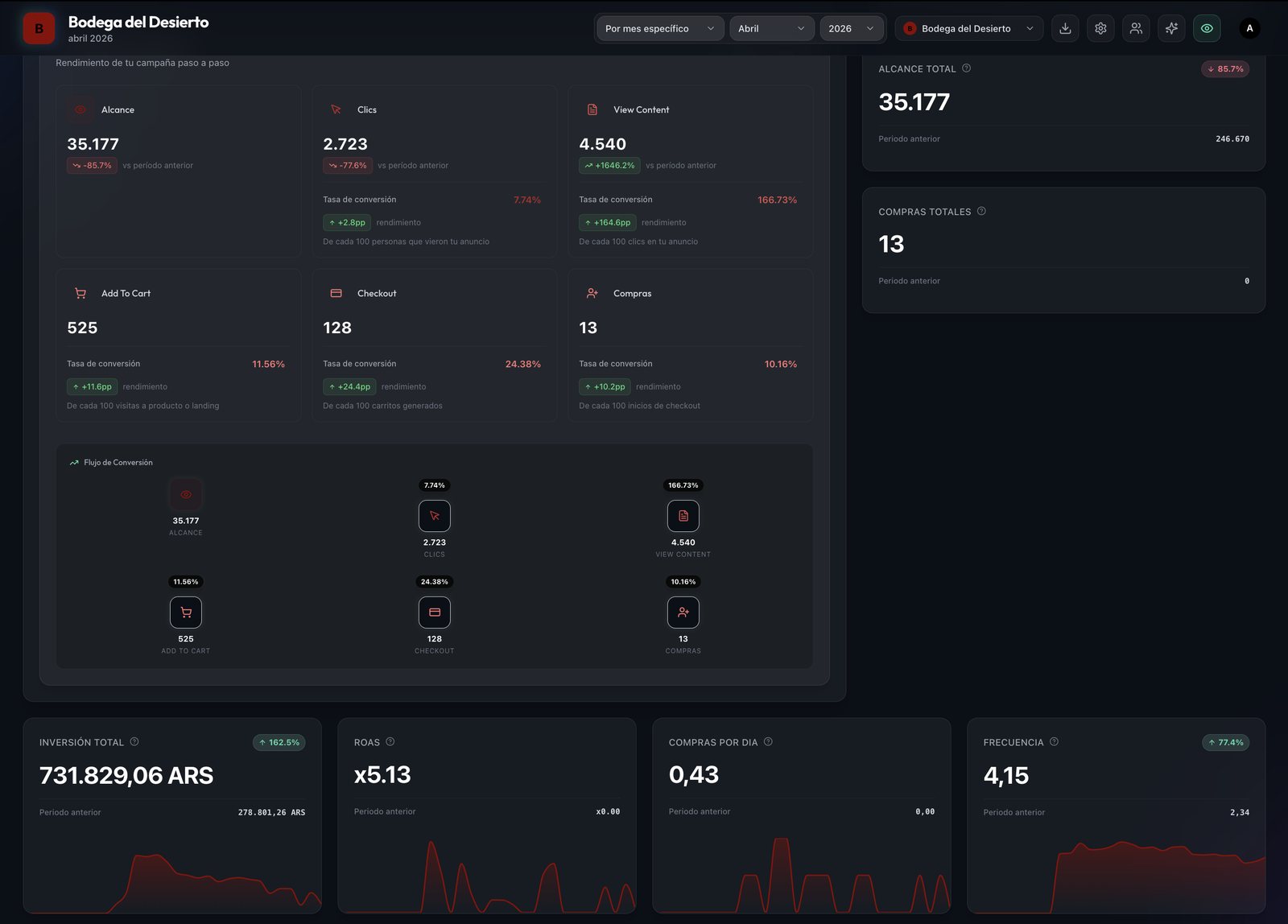Click the 166.73% pill in conversion flow
1288x924 pixels.
683,485
